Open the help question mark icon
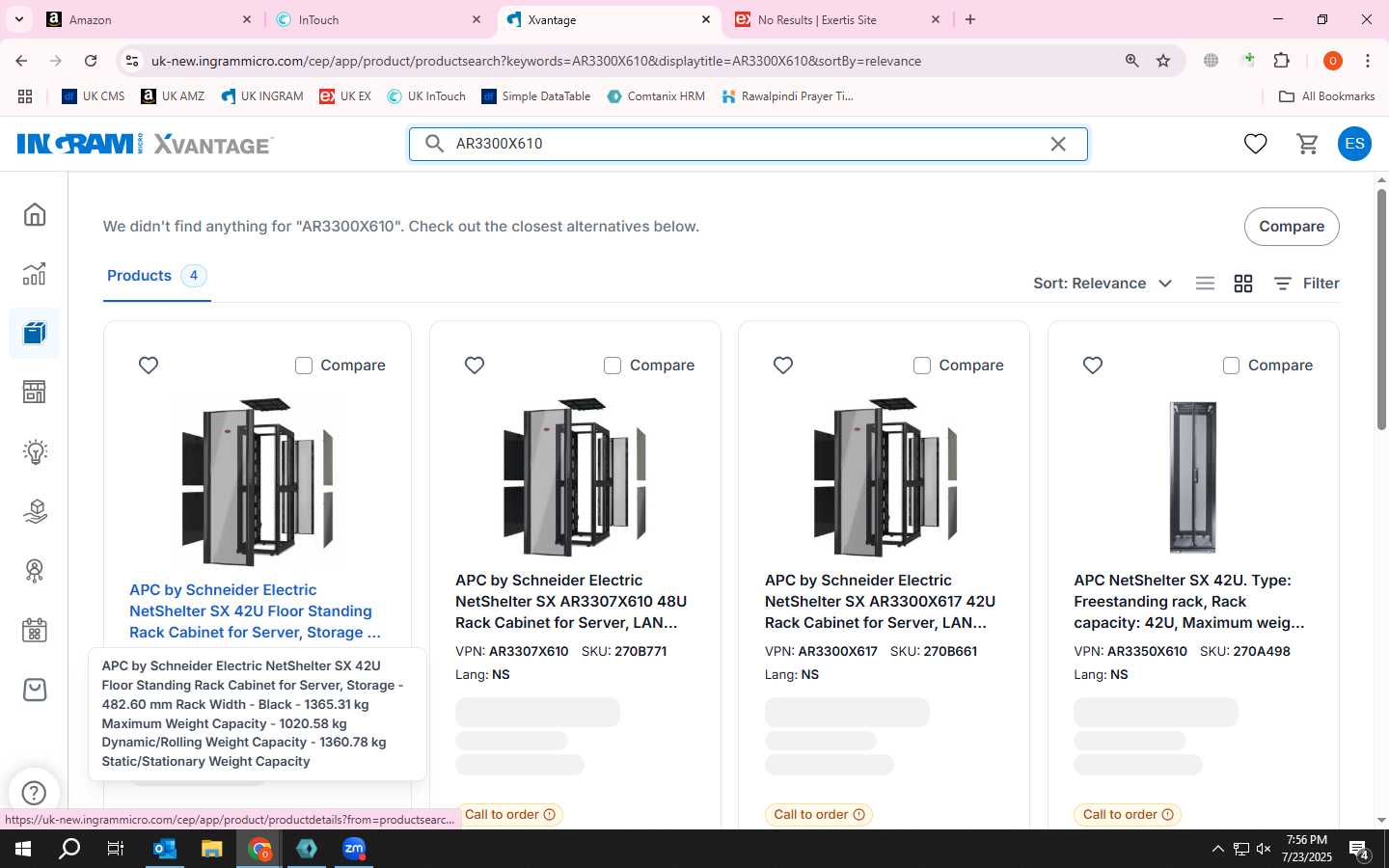Viewport: 1389px width, 868px height. pyautogui.click(x=34, y=793)
